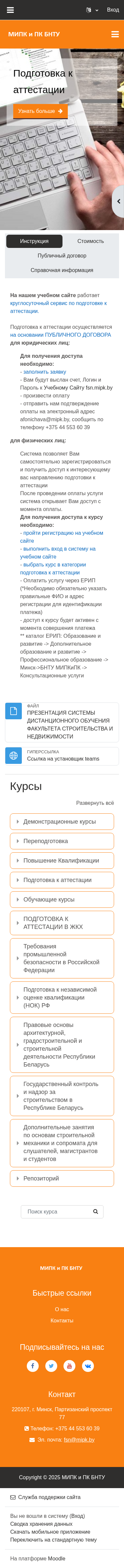The image size is (124, 1568).
Task: Open the VK social icon
Action: (x=88, y=1365)
